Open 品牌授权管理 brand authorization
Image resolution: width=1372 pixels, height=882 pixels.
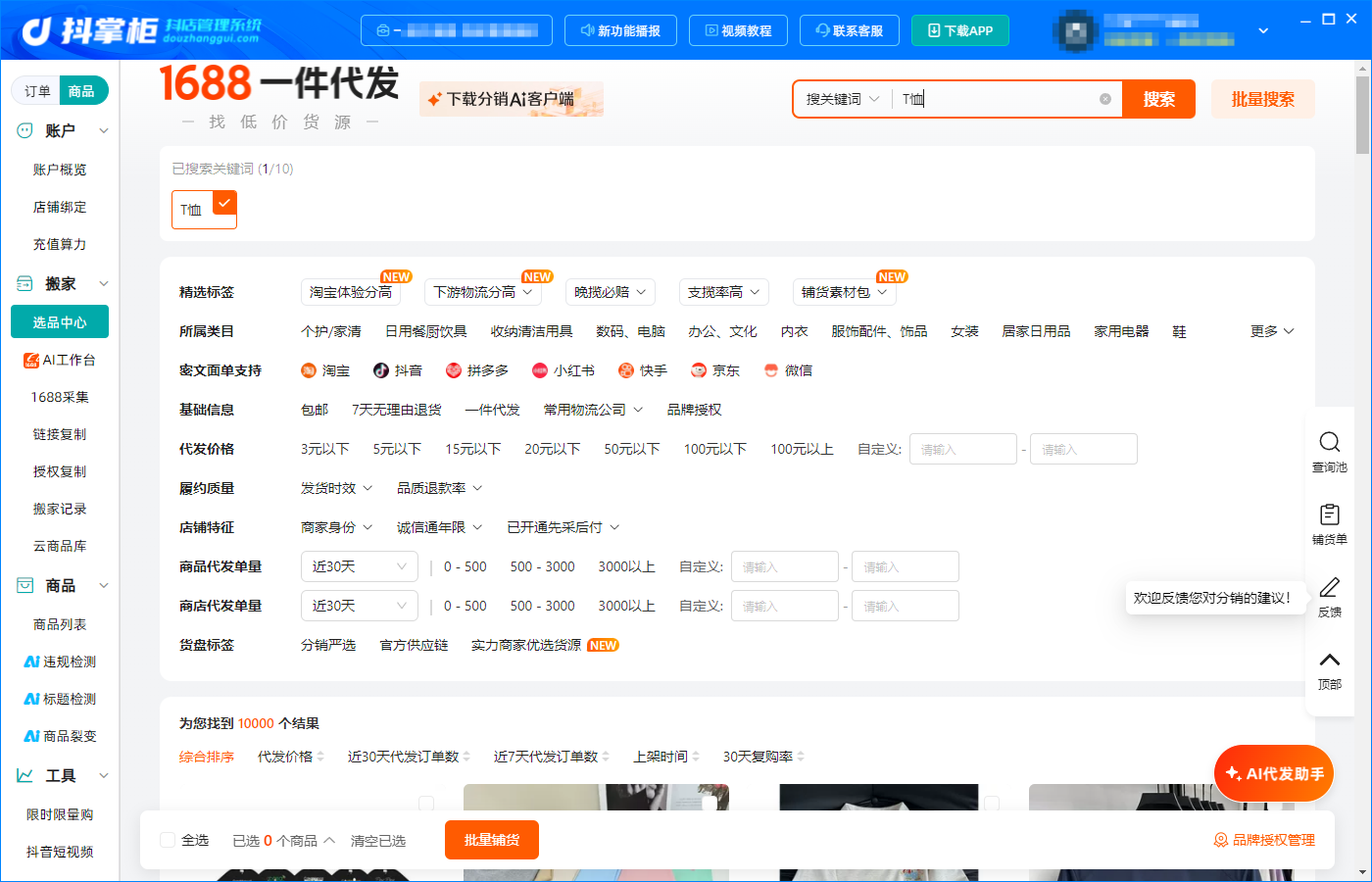[x=1264, y=840]
